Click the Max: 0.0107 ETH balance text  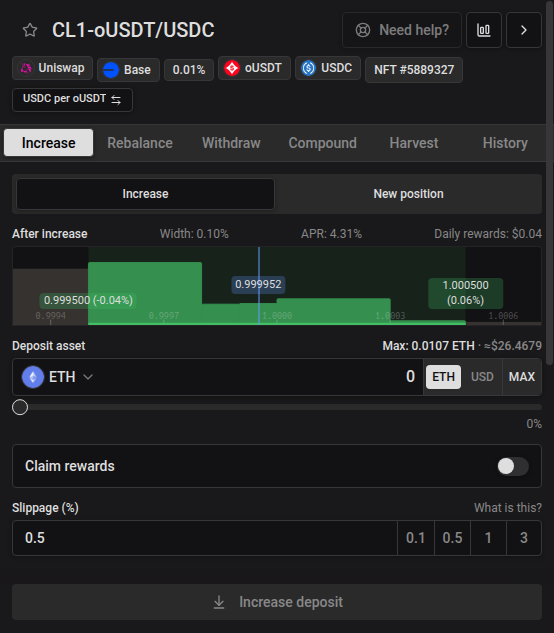point(428,346)
